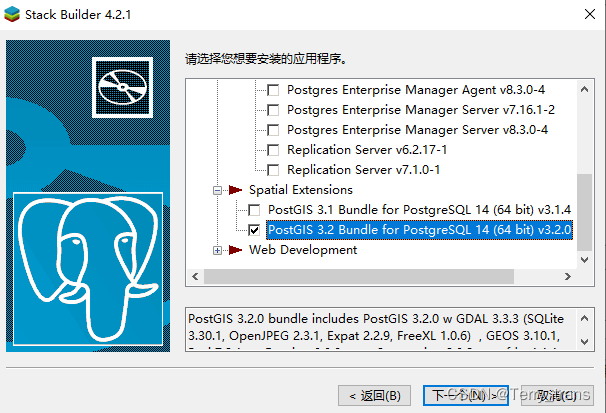Click the 返回(B) back button
This screenshot has width=606, height=413.
click(374, 396)
